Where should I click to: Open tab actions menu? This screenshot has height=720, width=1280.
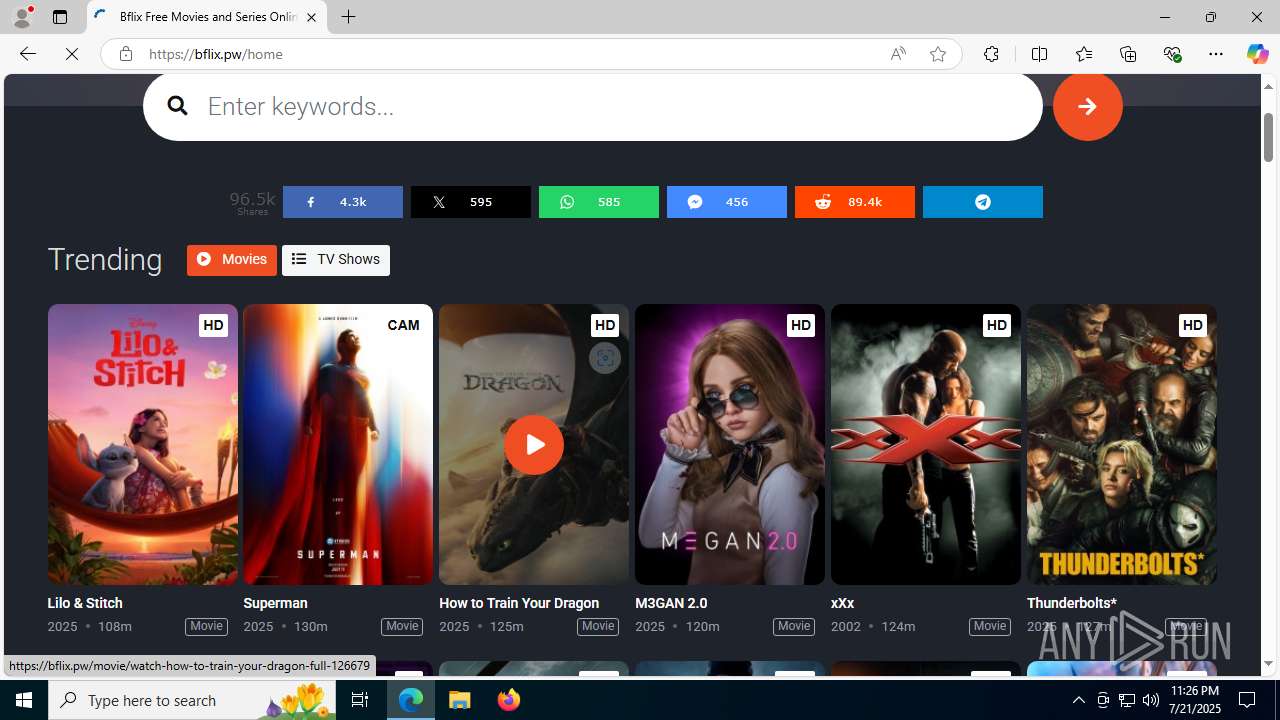60,17
